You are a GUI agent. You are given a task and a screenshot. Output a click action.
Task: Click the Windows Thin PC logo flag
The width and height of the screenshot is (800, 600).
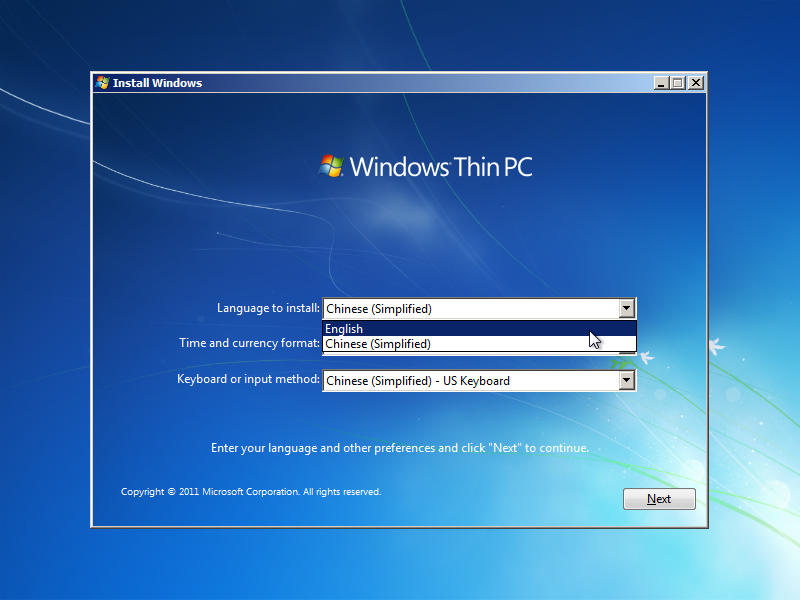[331, 165]
